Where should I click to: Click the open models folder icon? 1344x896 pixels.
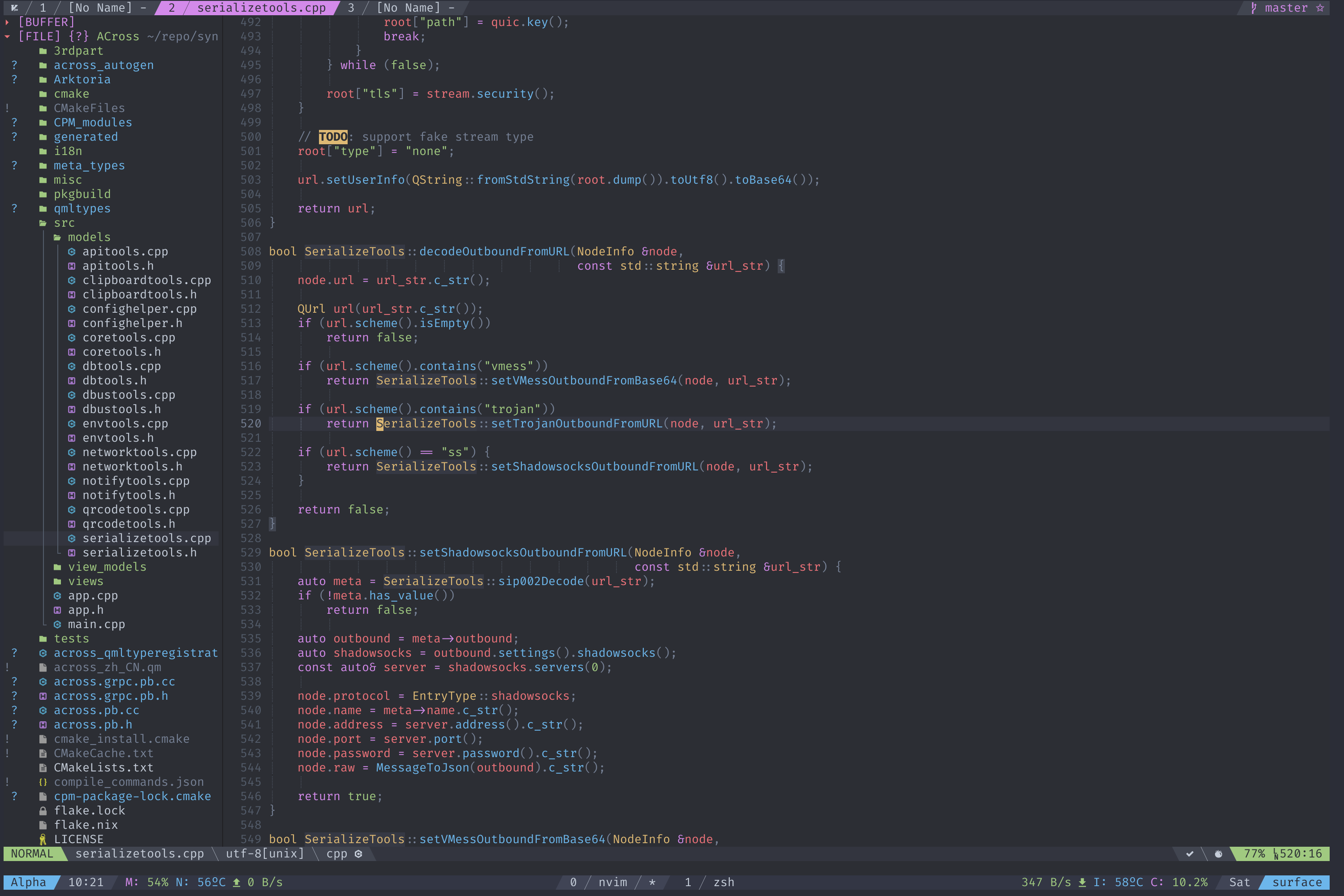click(x=57, y=237)
